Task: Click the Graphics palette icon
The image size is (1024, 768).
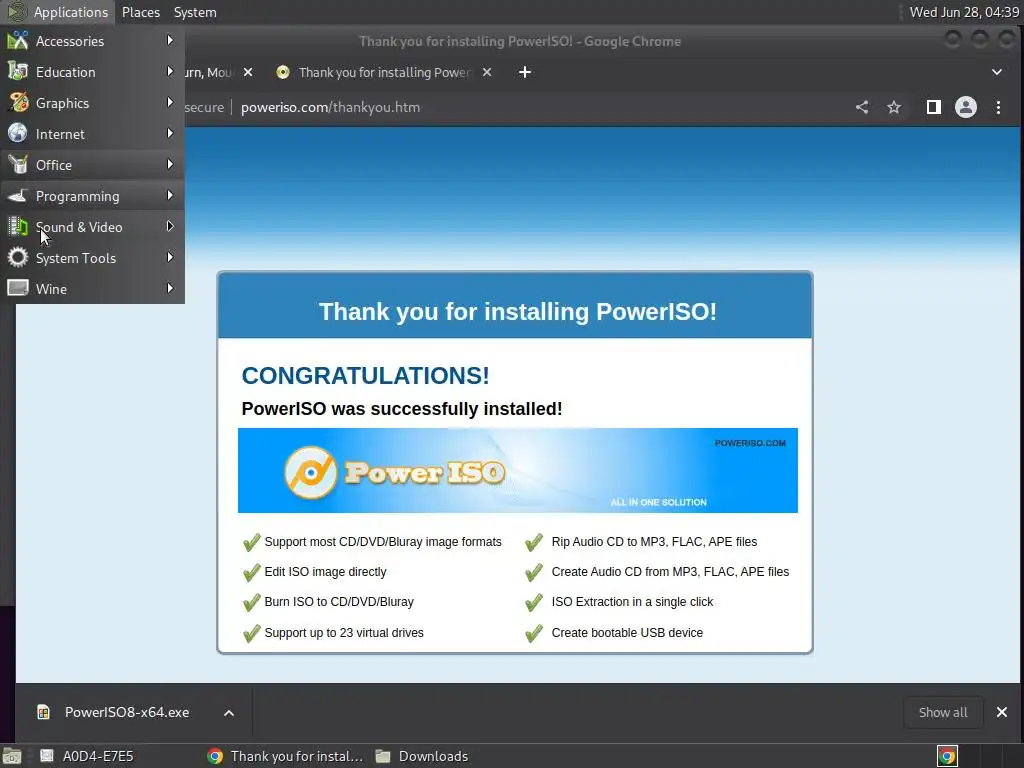Action: tap(18, 103)
